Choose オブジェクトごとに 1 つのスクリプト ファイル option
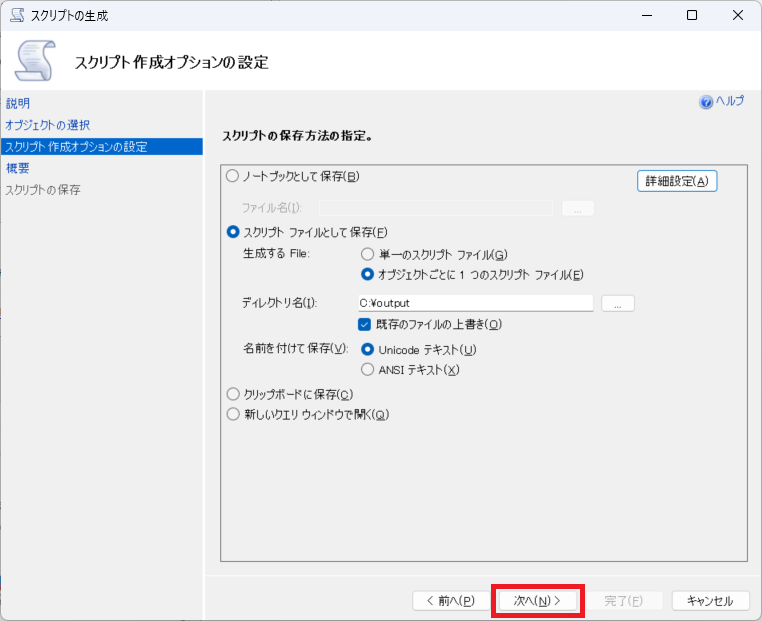Viewport: 762px width, 621px height. [367, 275]
